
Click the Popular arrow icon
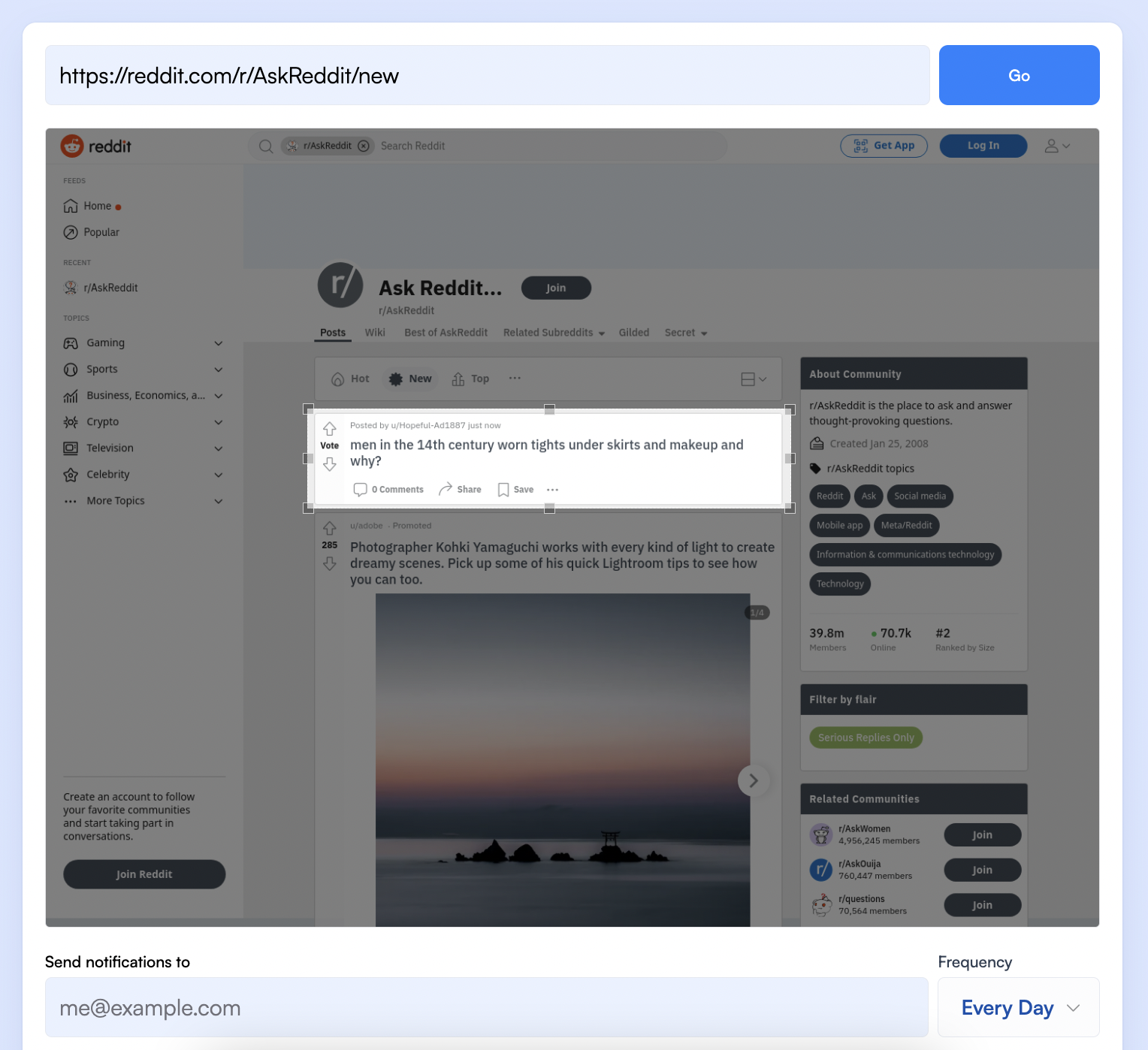pyautogui.click(x=71, y=232)
